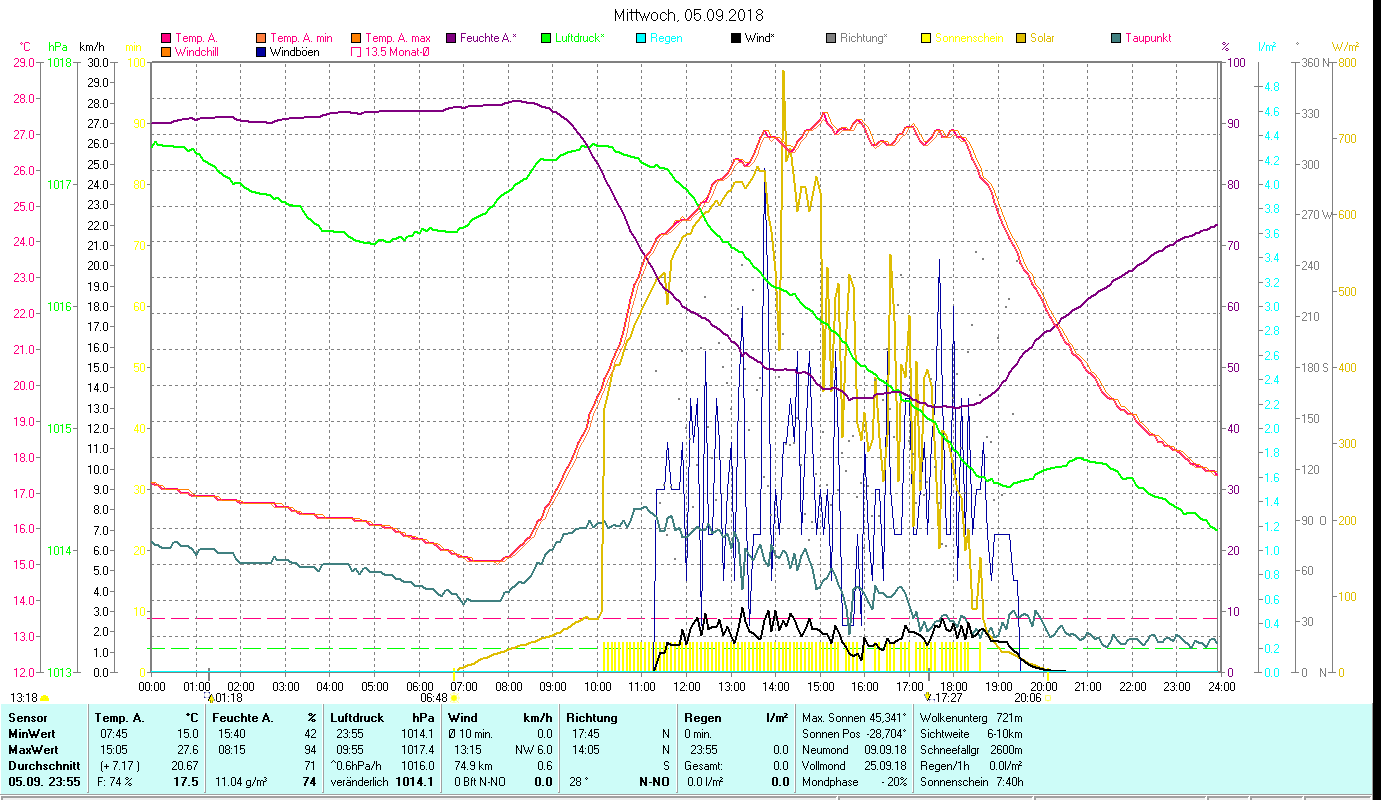Select the purple Feuchte A.* legend square
The width and height of the screenshot is (1381, 800).
pyautogui.click(x=450, y=38)
